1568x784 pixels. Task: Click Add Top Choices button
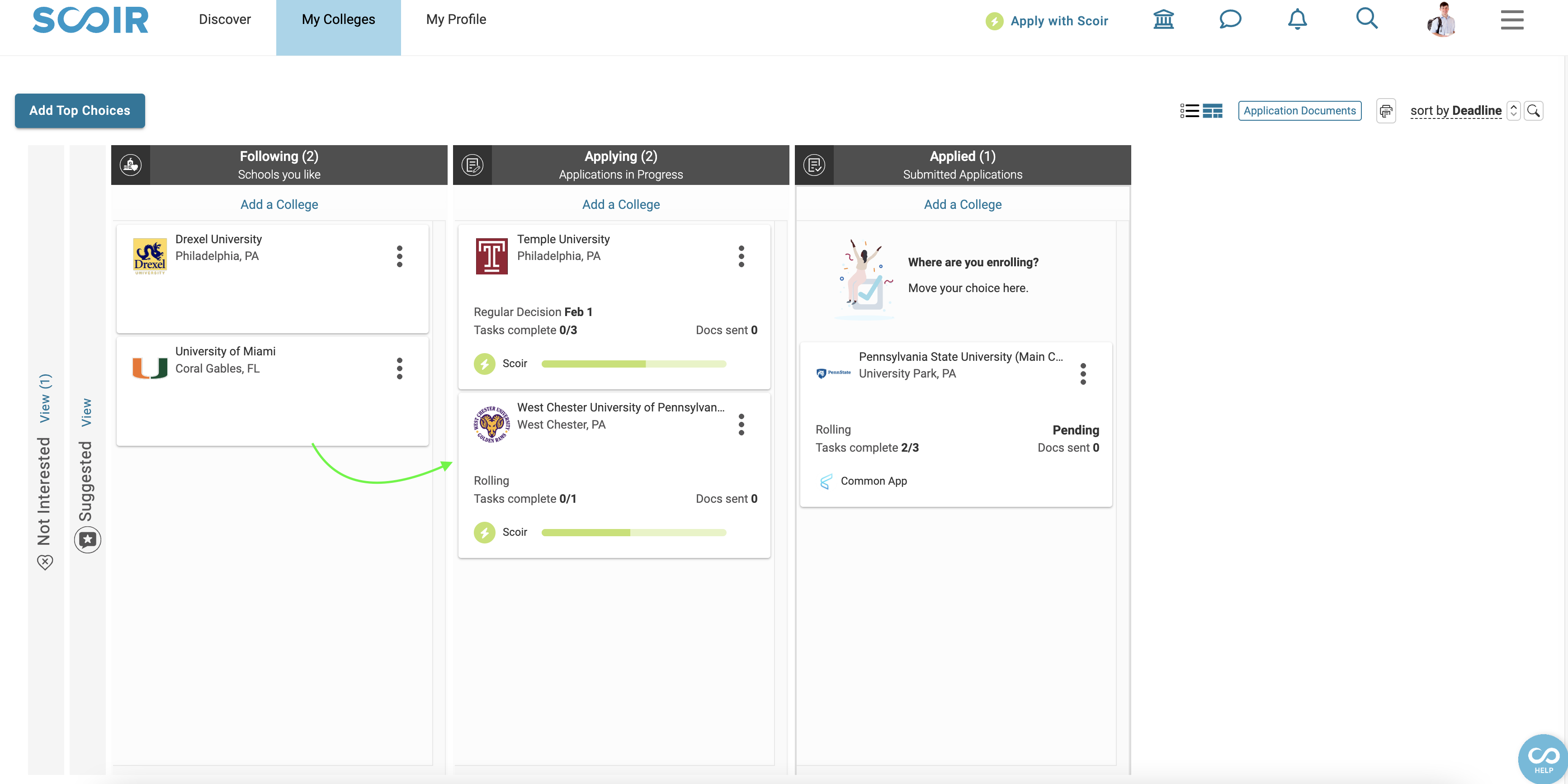[x=80, y=111]
